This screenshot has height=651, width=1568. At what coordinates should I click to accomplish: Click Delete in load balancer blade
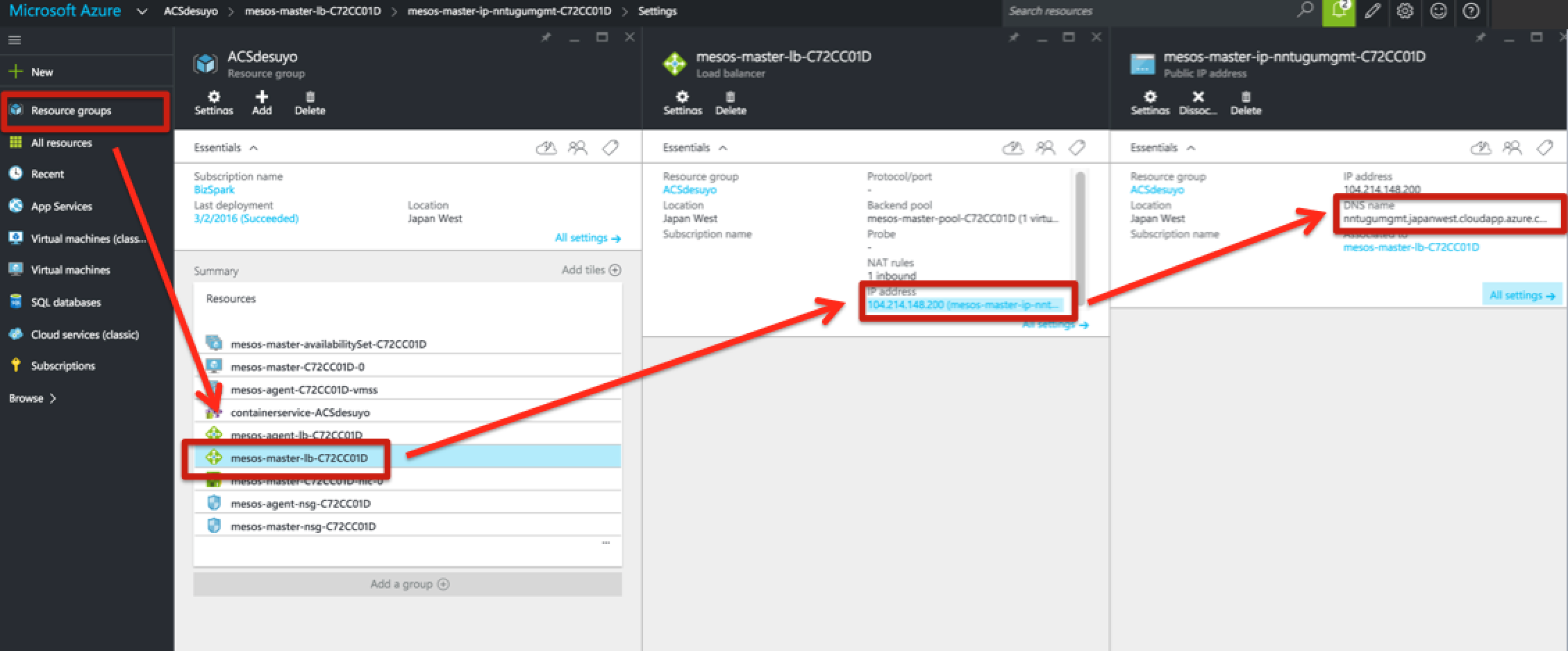tap(731, 103)
